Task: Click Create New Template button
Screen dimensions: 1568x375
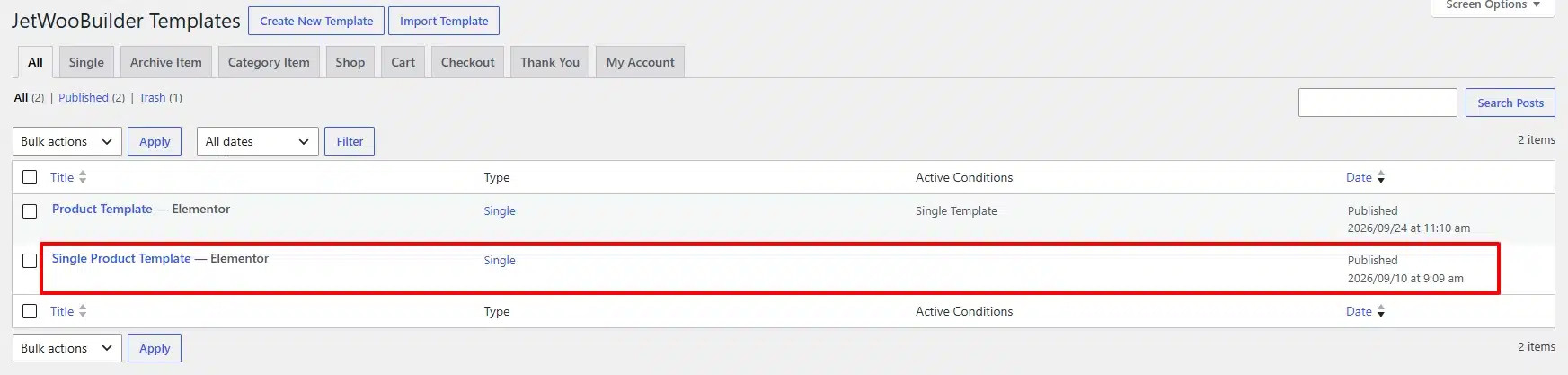Action: click(316, 21)
